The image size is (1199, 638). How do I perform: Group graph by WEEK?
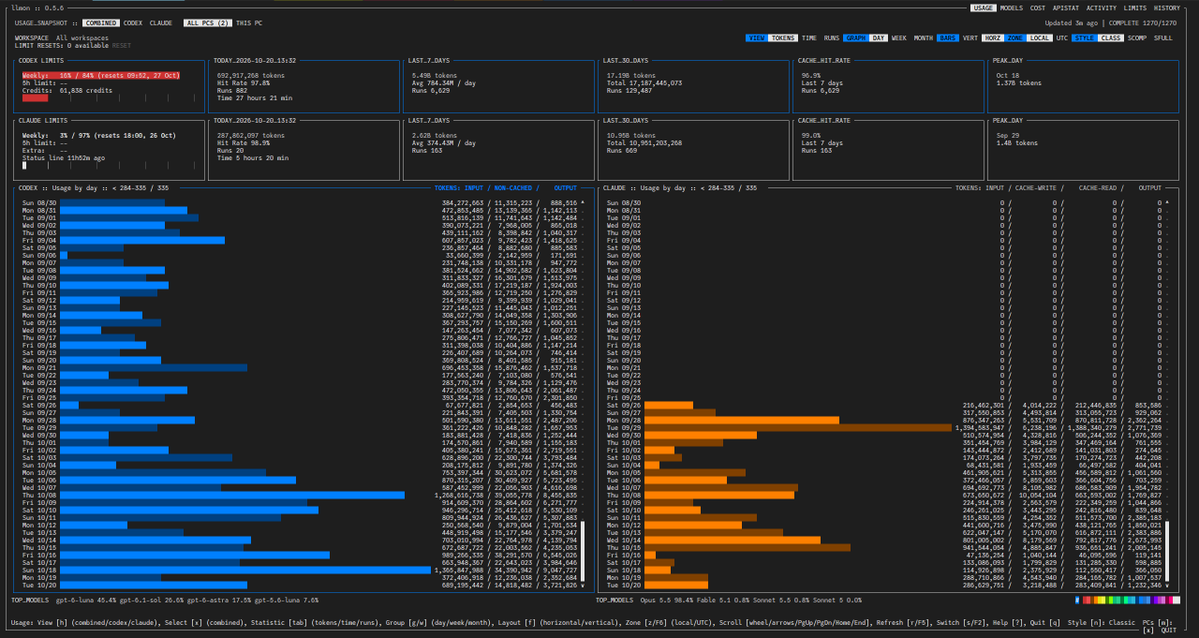(x=899, y=38)
